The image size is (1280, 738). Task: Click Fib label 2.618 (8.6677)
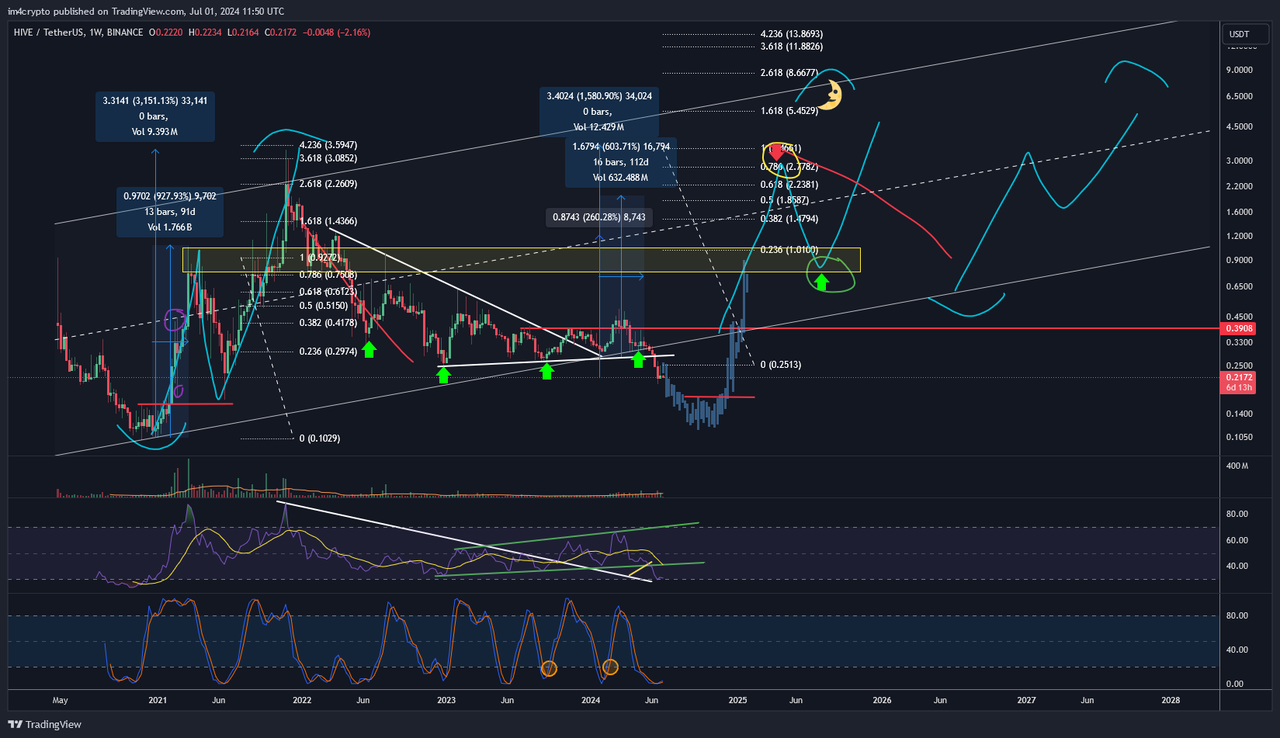click(789, 73)
